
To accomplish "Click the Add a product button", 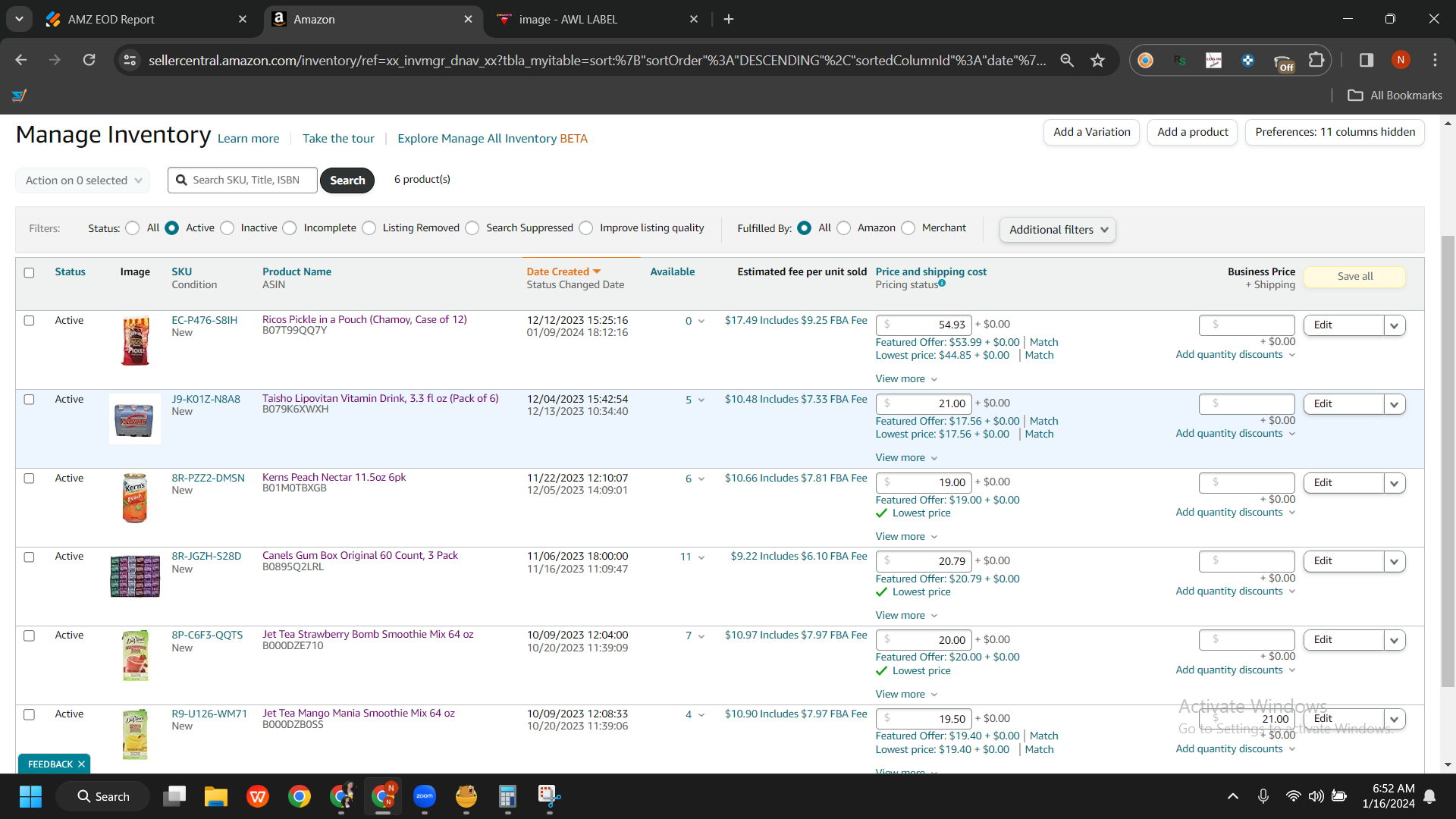I will 1193,132.
